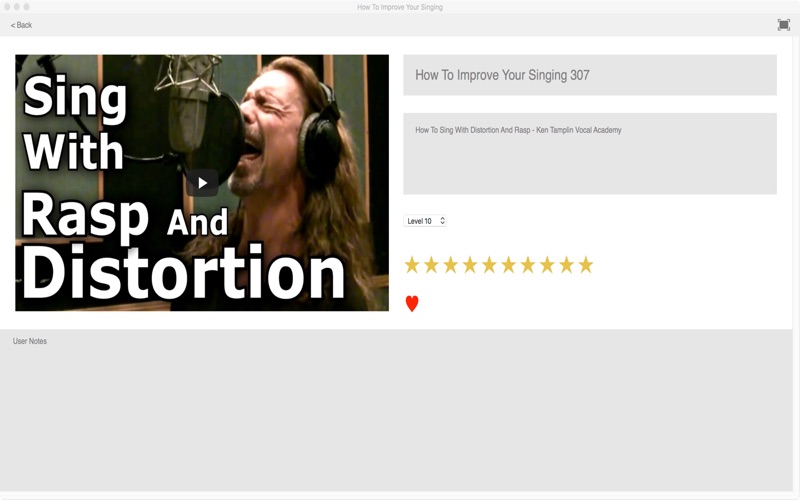This screenshot has width=800, height=500.
Task: Go back using the Back link
Action: 21,25
